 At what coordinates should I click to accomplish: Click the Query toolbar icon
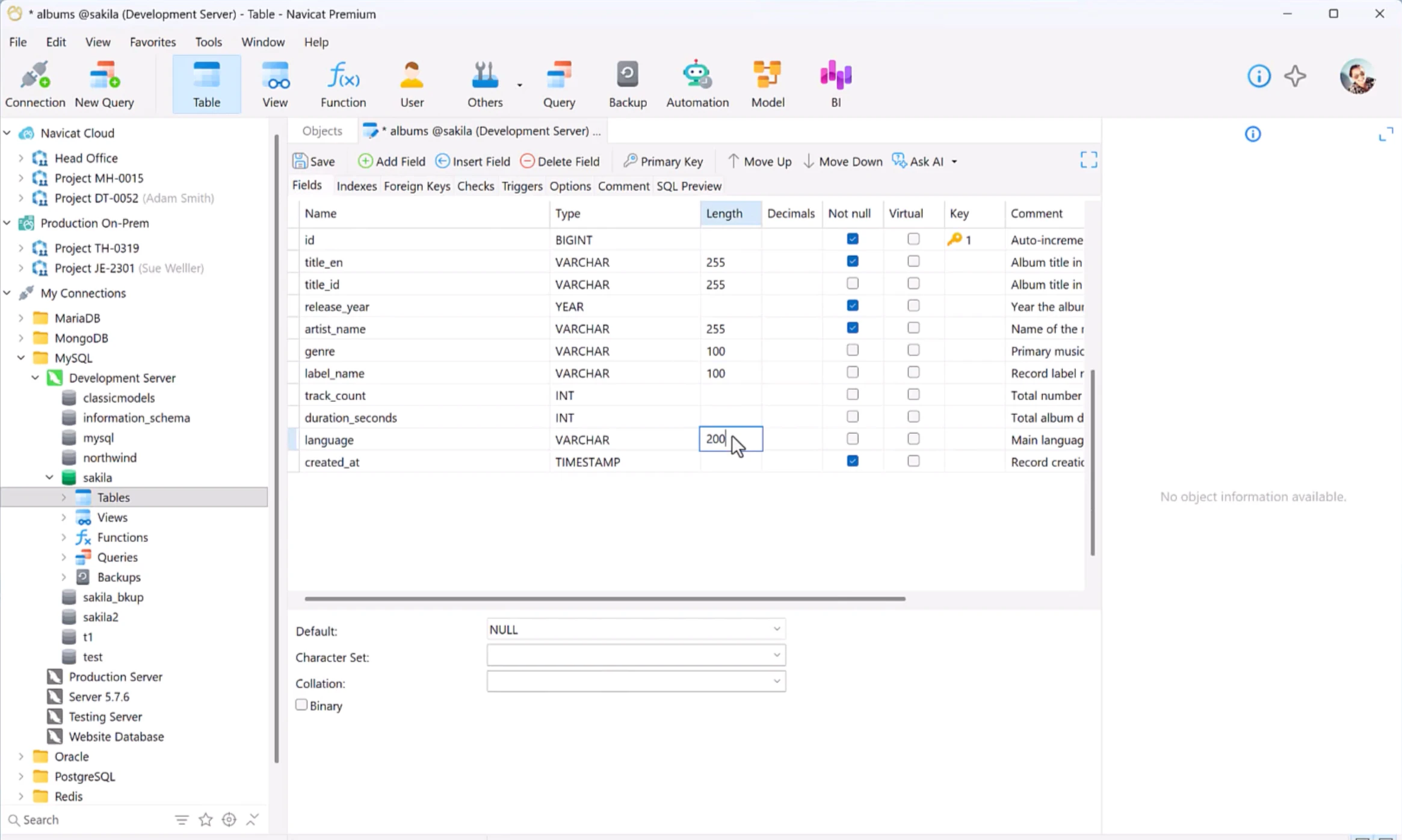[x=559, y=84]
